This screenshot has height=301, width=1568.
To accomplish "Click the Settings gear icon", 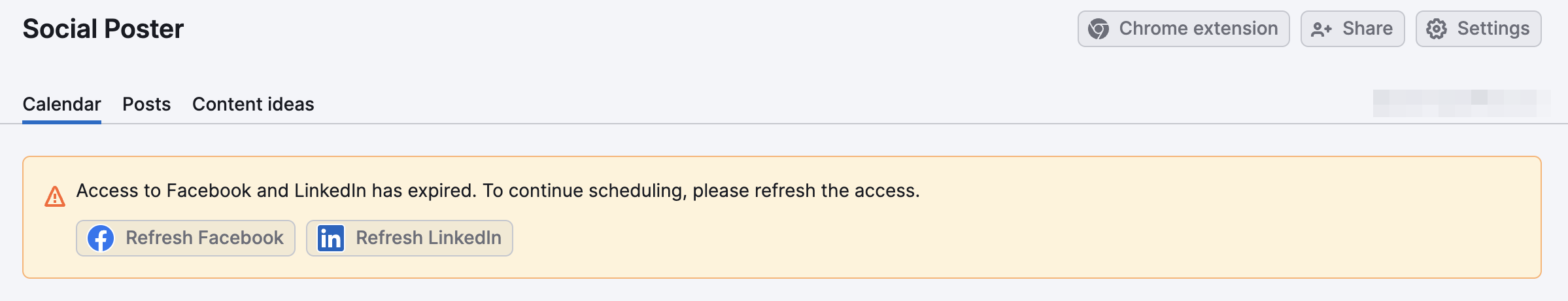I will [1437, 29].
